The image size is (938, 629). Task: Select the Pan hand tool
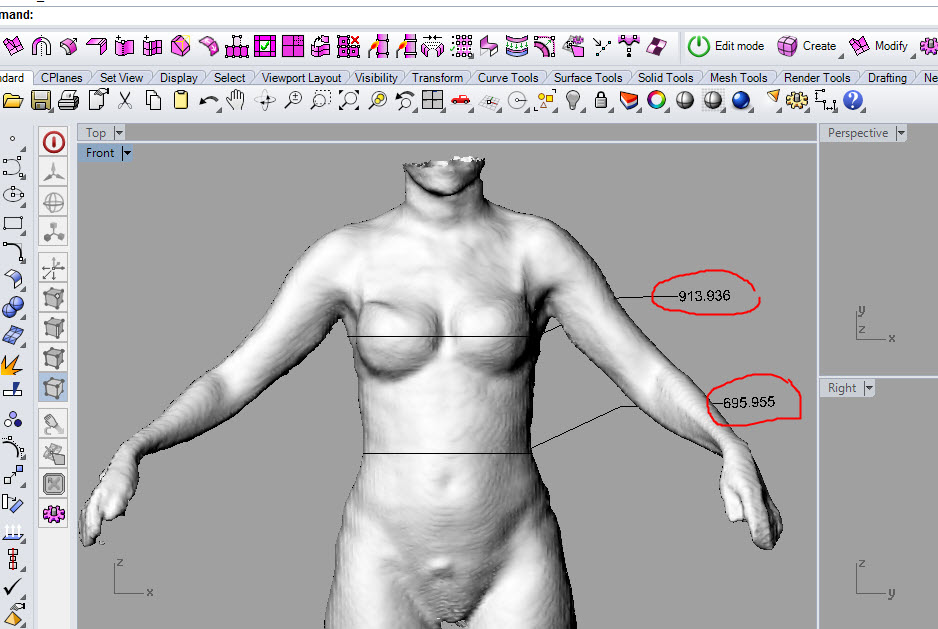click(x=237, y=100)
